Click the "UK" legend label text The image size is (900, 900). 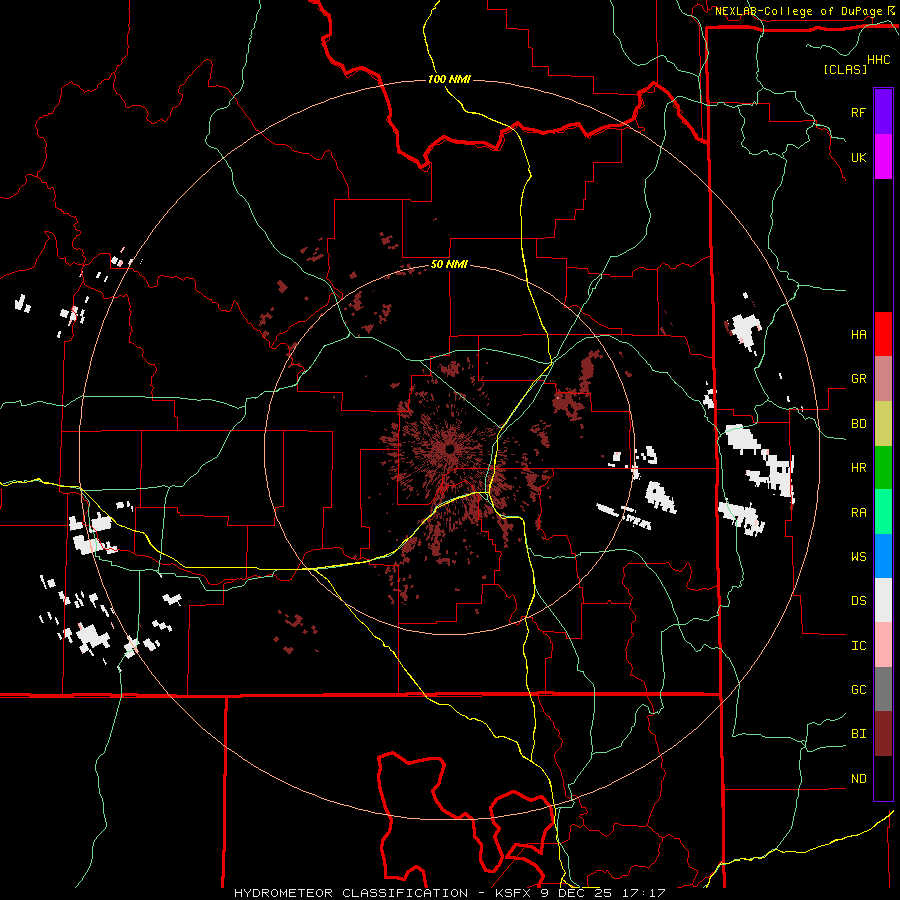pyautogui.click(x=858, y=157)
